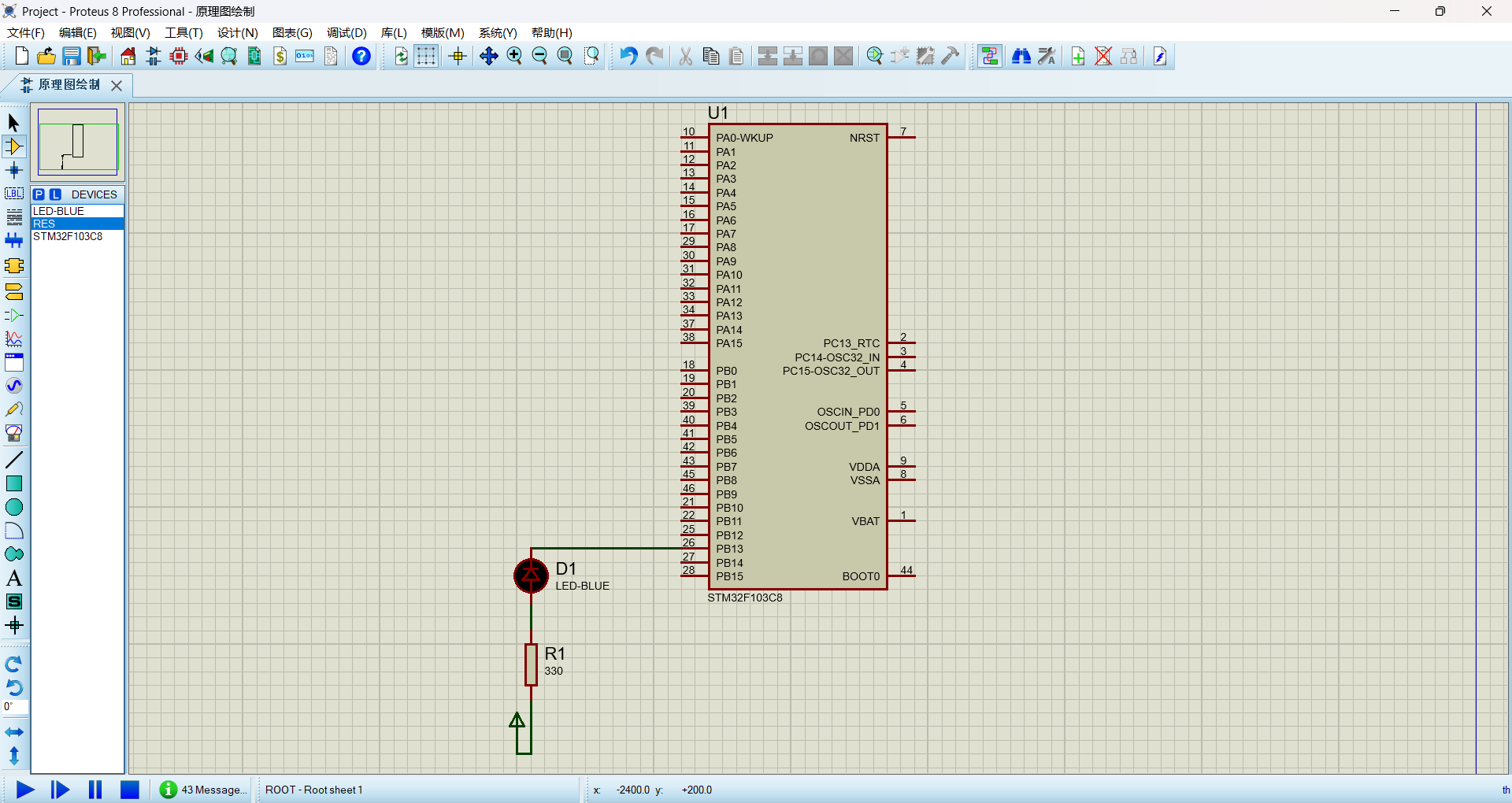Select the 2D arc drawing tool

click(14, 531)
